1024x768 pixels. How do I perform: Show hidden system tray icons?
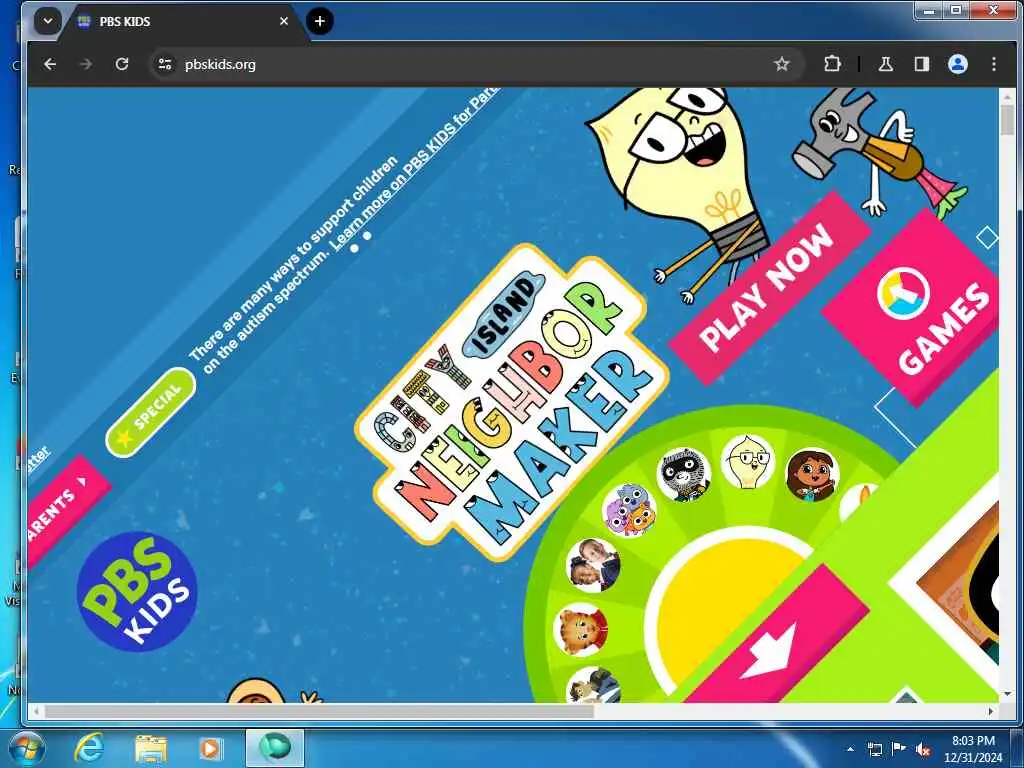point(850,749)
